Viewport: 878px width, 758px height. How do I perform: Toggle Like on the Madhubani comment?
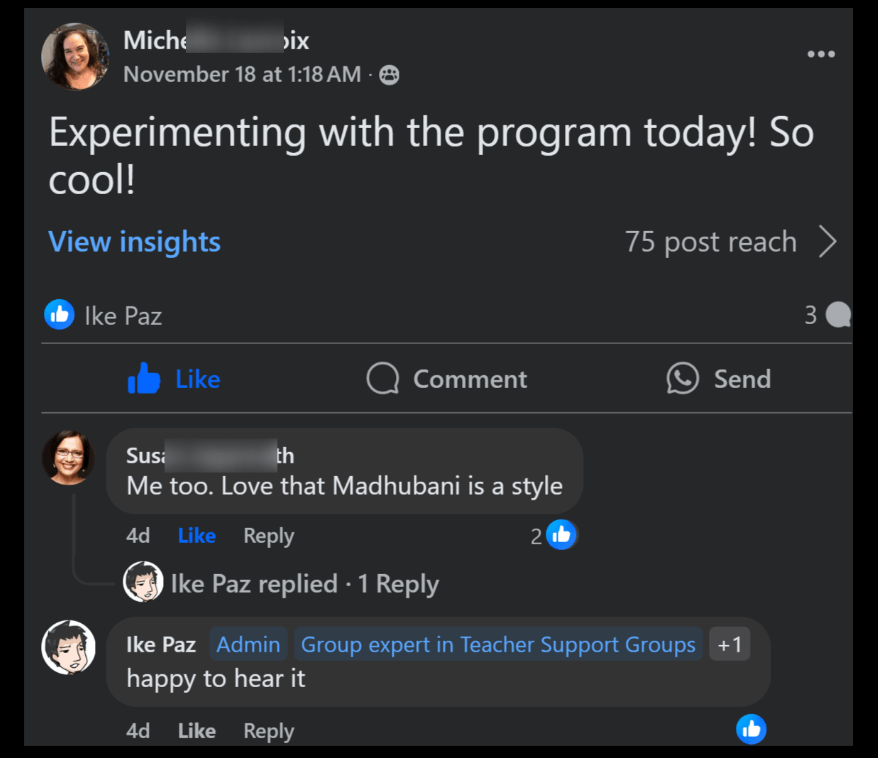(x=196, y=536)
